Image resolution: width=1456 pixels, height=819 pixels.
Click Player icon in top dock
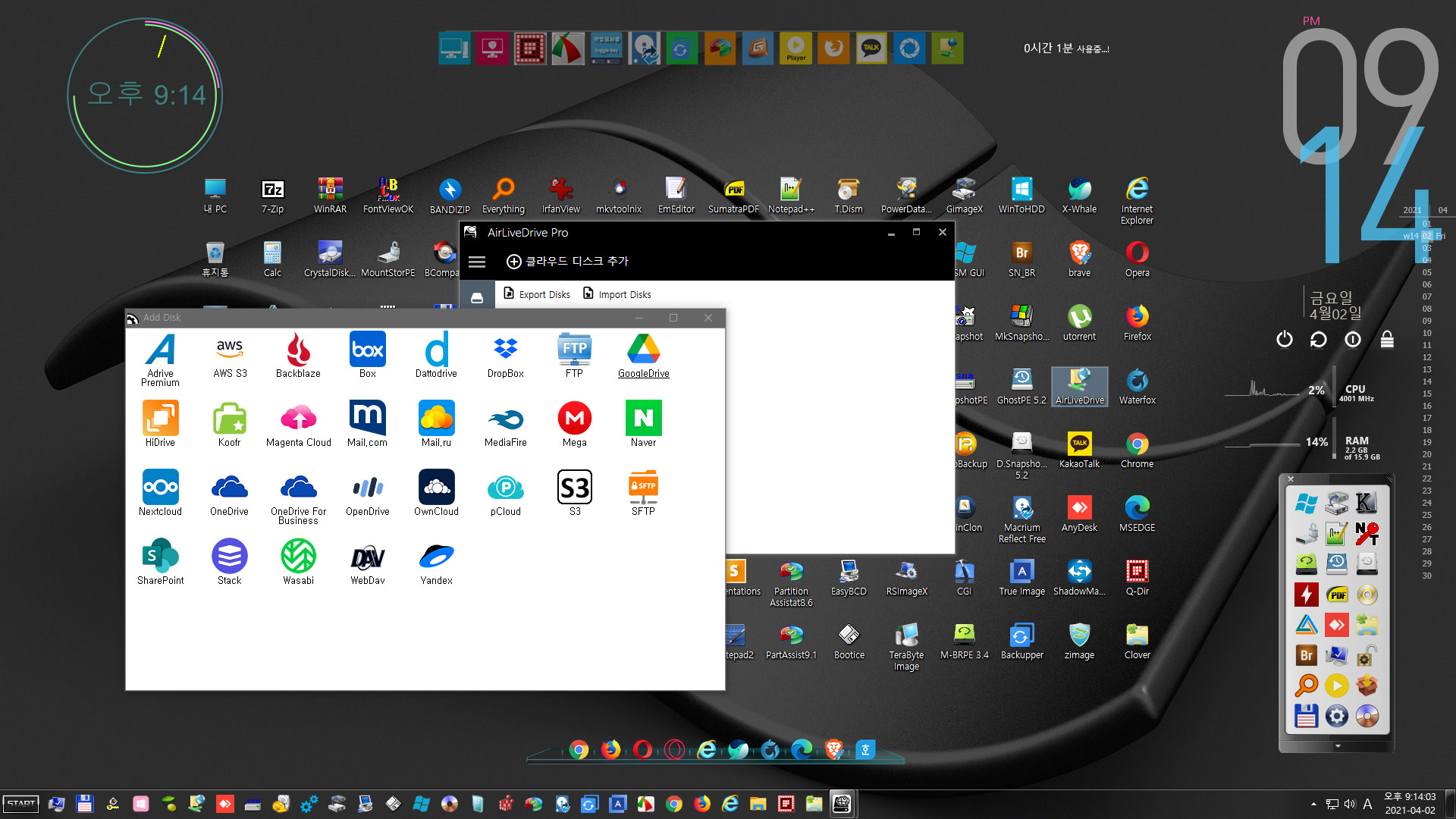click(795, 49)
